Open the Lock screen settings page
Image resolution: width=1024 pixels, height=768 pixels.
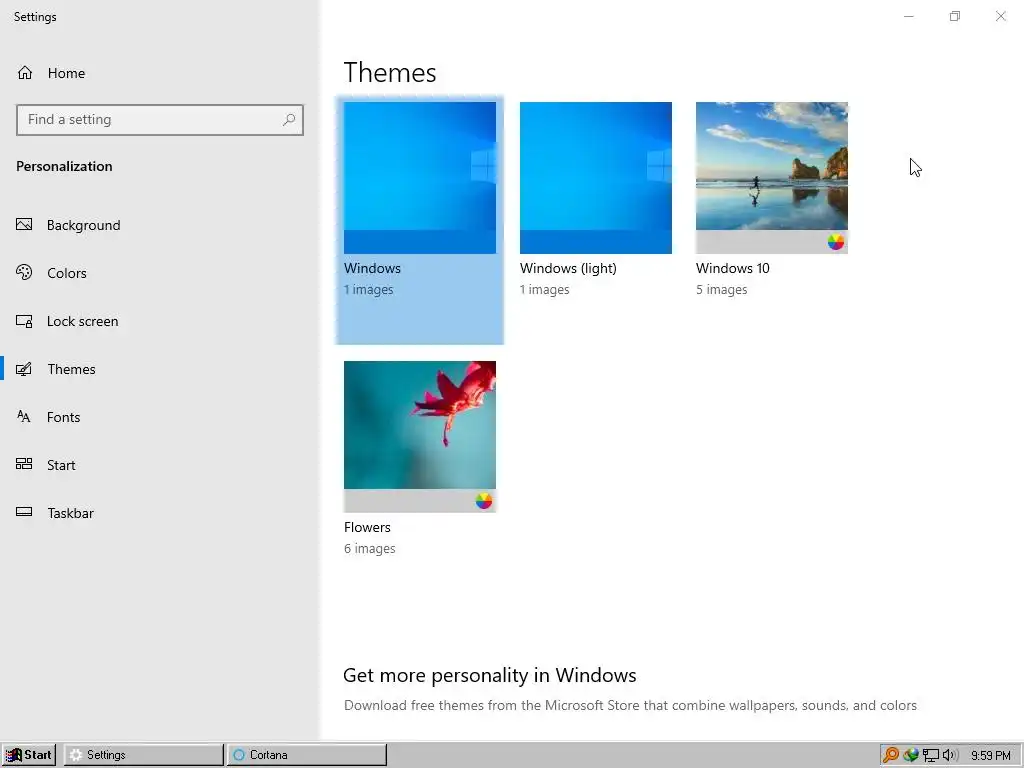[x=67, y=321]
